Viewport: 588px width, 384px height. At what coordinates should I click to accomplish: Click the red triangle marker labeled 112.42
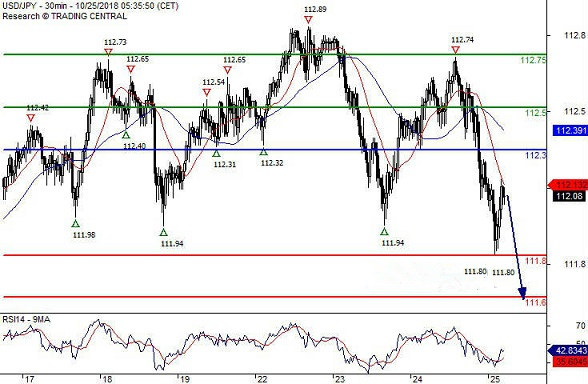click(31, 118)
